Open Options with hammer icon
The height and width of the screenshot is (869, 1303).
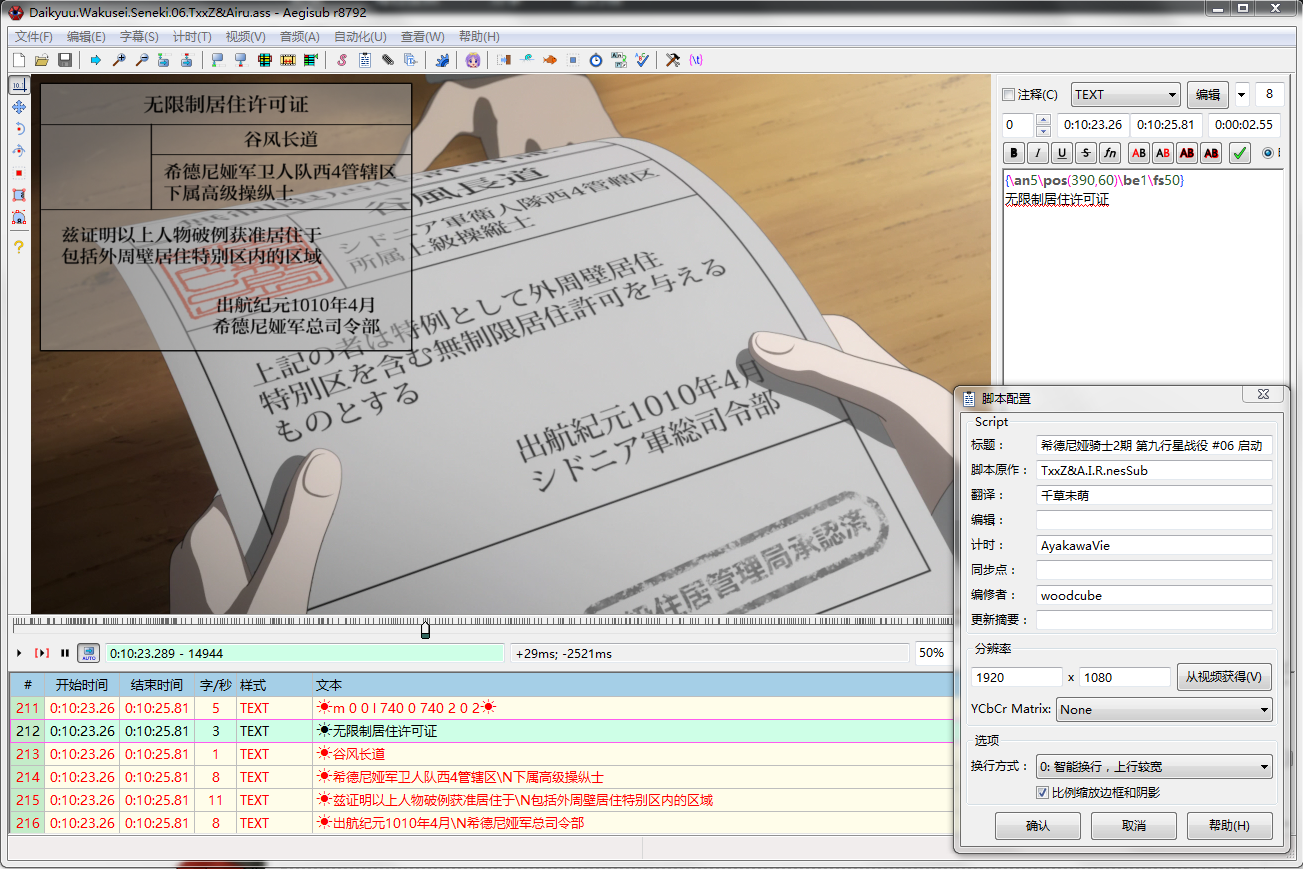[672, 60]
